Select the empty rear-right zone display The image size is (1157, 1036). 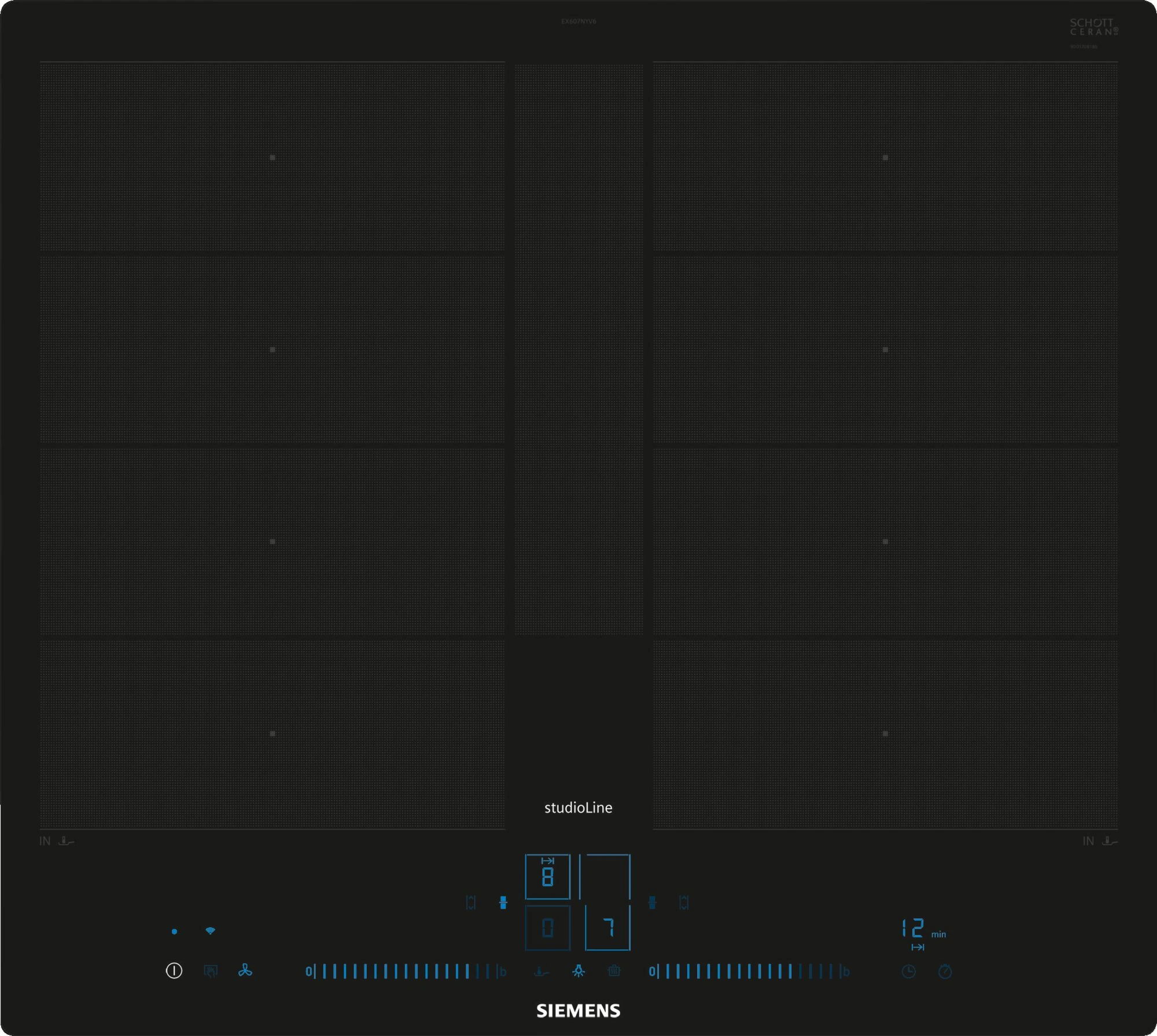point(605,876)
